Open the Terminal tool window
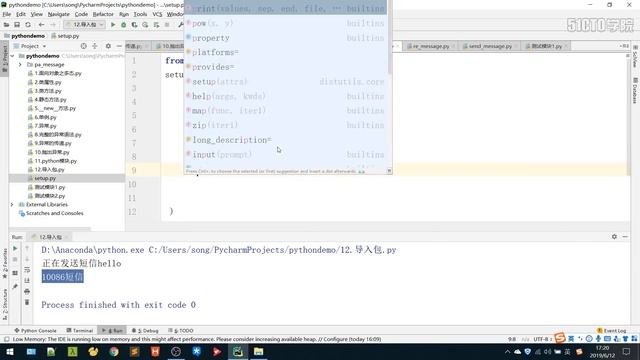 tap(80, 331)
